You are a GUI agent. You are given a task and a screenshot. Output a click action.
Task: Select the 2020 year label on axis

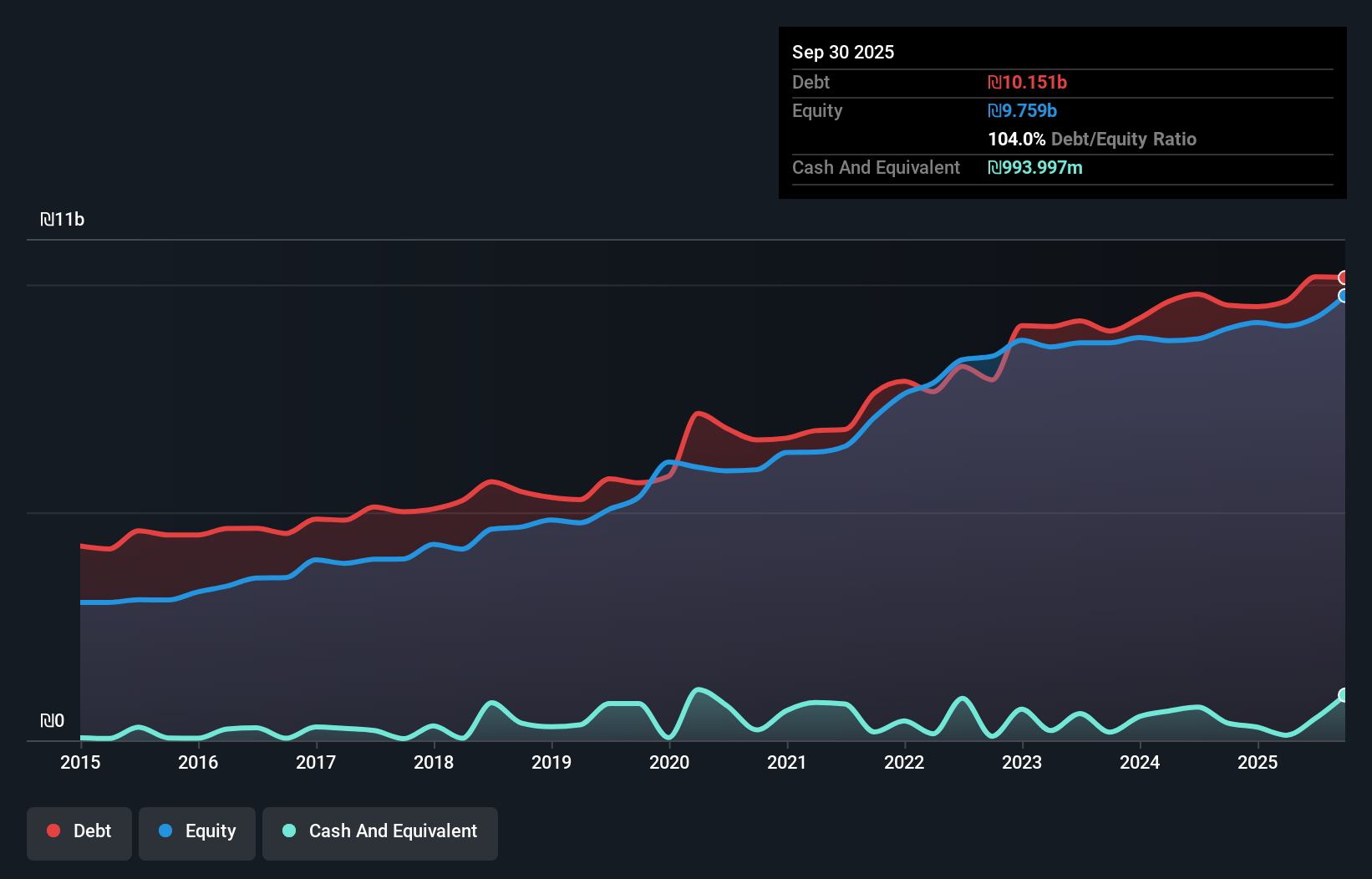point(670,763)
